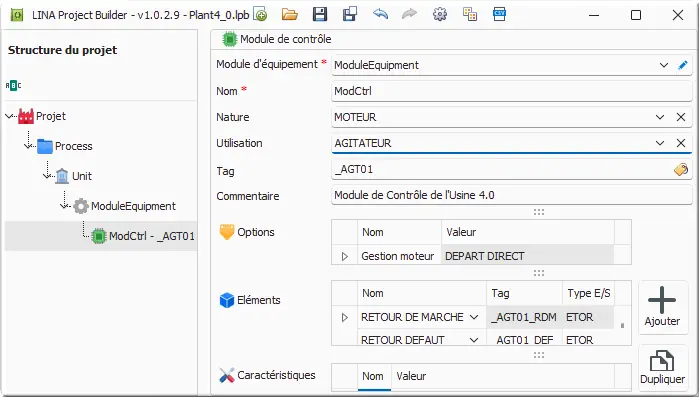Open the RETOUR DEFAUT dropdown arrow

(x=474, y=340)
